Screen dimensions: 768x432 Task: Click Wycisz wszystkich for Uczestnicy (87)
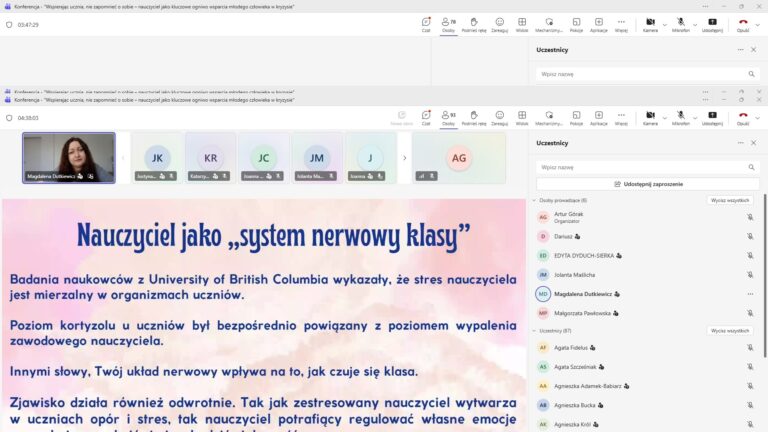point(730,331)
